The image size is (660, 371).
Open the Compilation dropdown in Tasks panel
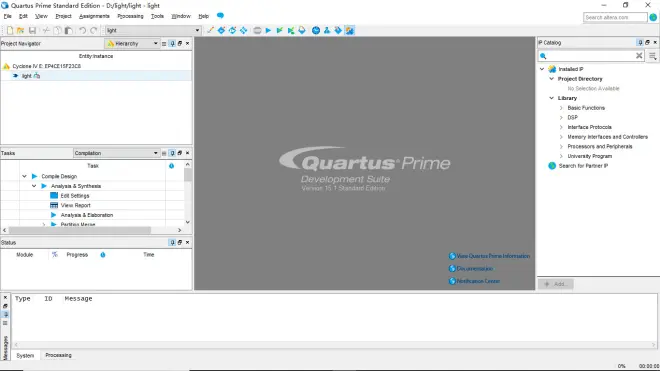[x=116, y=153]
